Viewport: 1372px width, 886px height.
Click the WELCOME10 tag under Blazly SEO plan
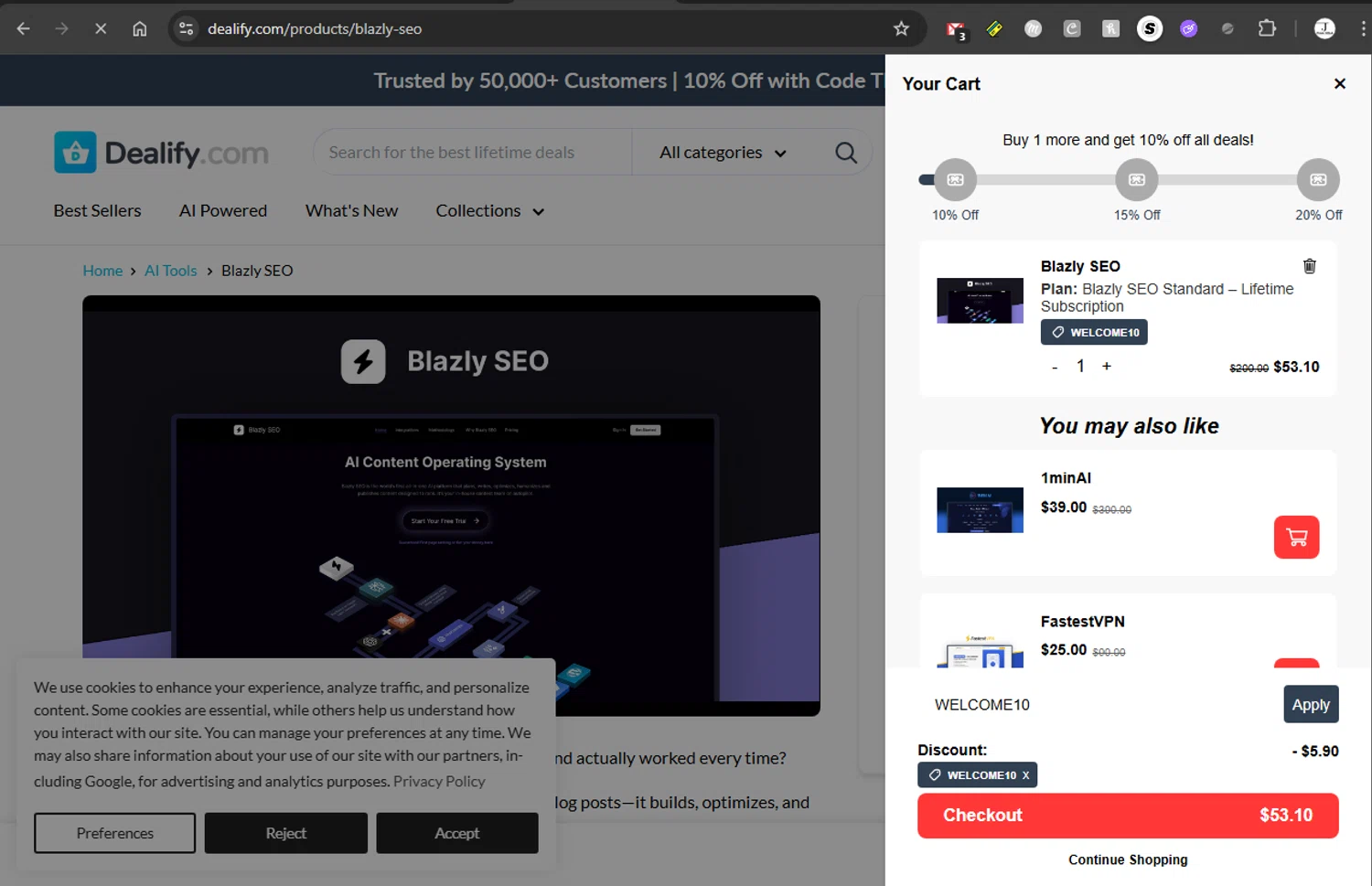click(1094, 332)
